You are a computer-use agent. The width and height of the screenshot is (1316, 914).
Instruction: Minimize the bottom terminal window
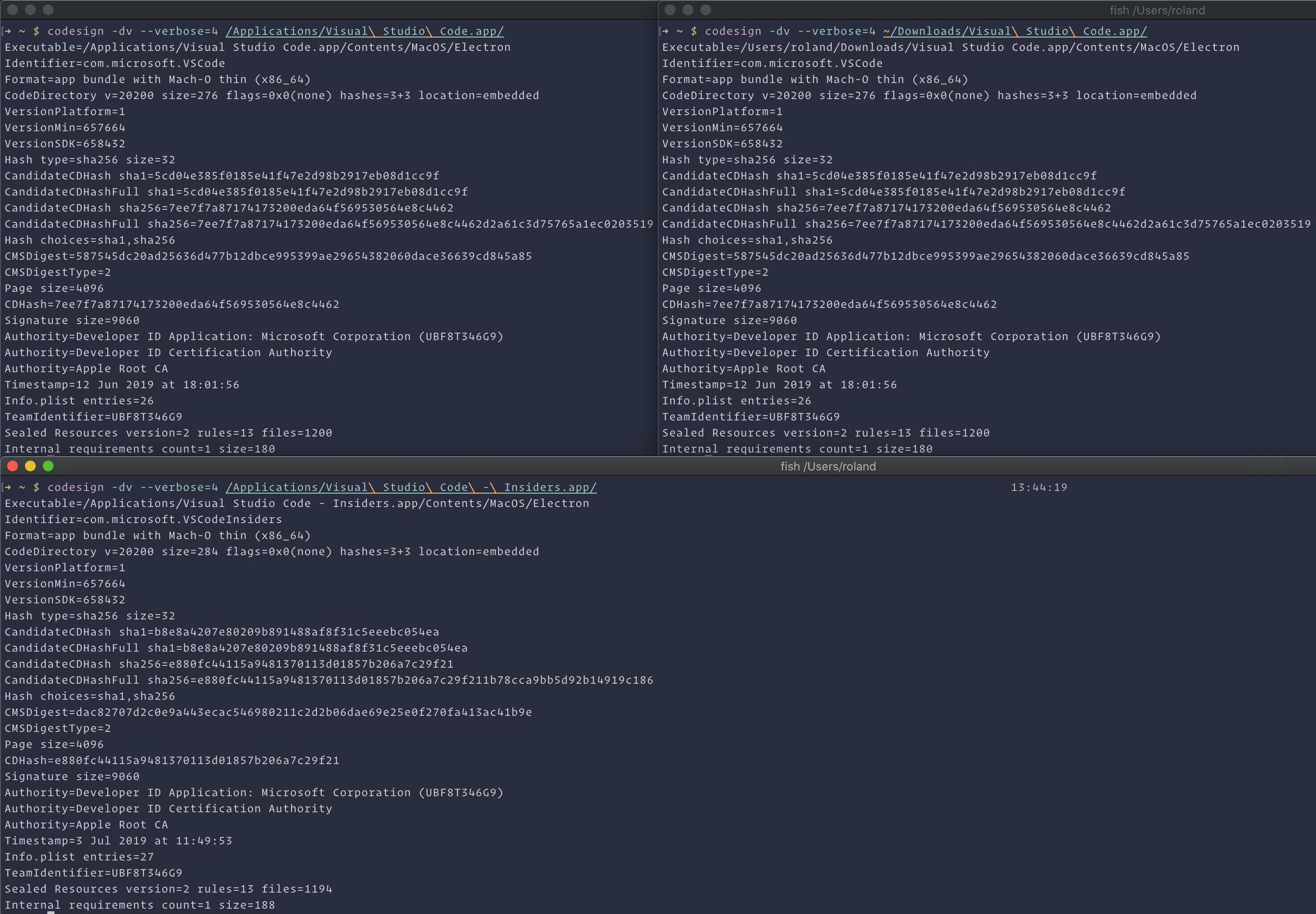(x=30, y=466)
